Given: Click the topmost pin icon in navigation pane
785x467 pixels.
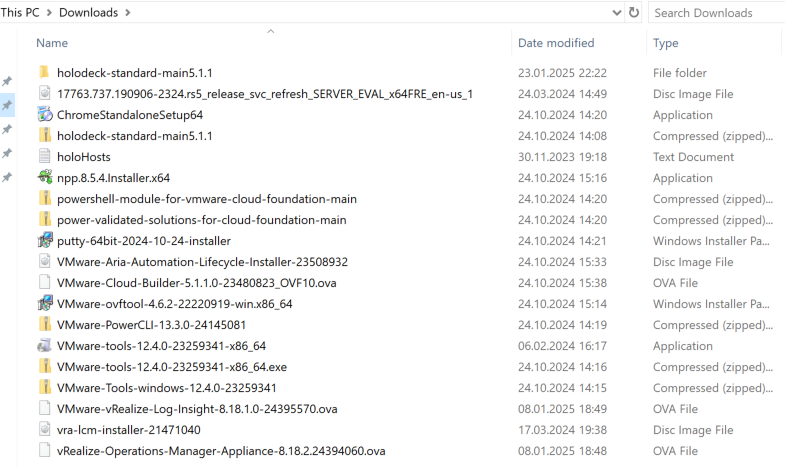Looking at the screenshot, I should 7,81.
